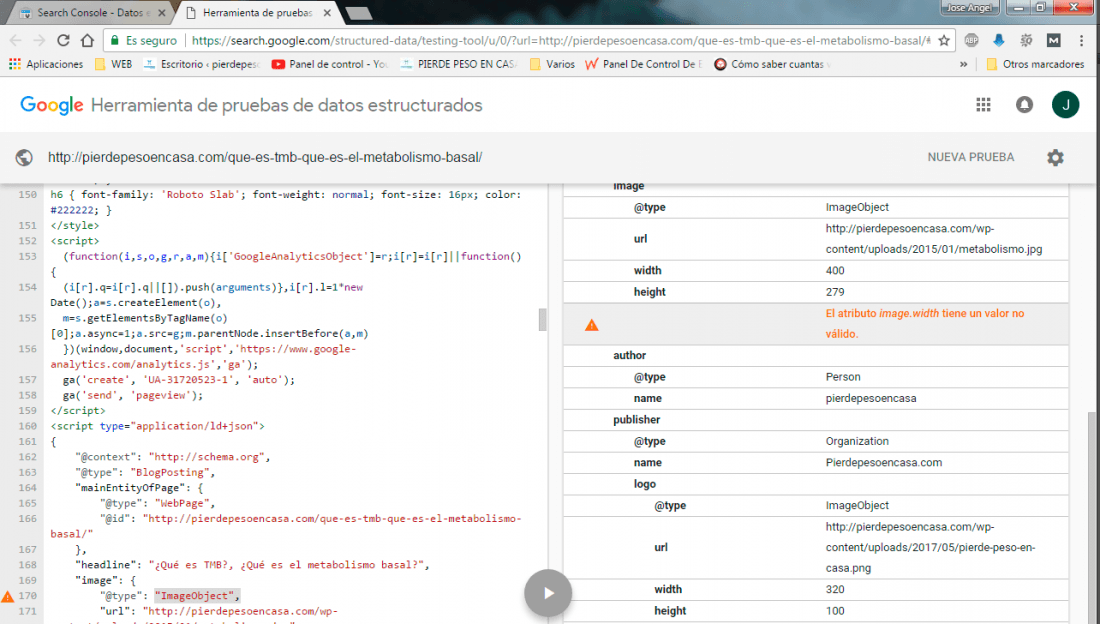Click the Jose Angel profile button
The height and width of the screenshot is (624, 1100).
coord(968,8)
